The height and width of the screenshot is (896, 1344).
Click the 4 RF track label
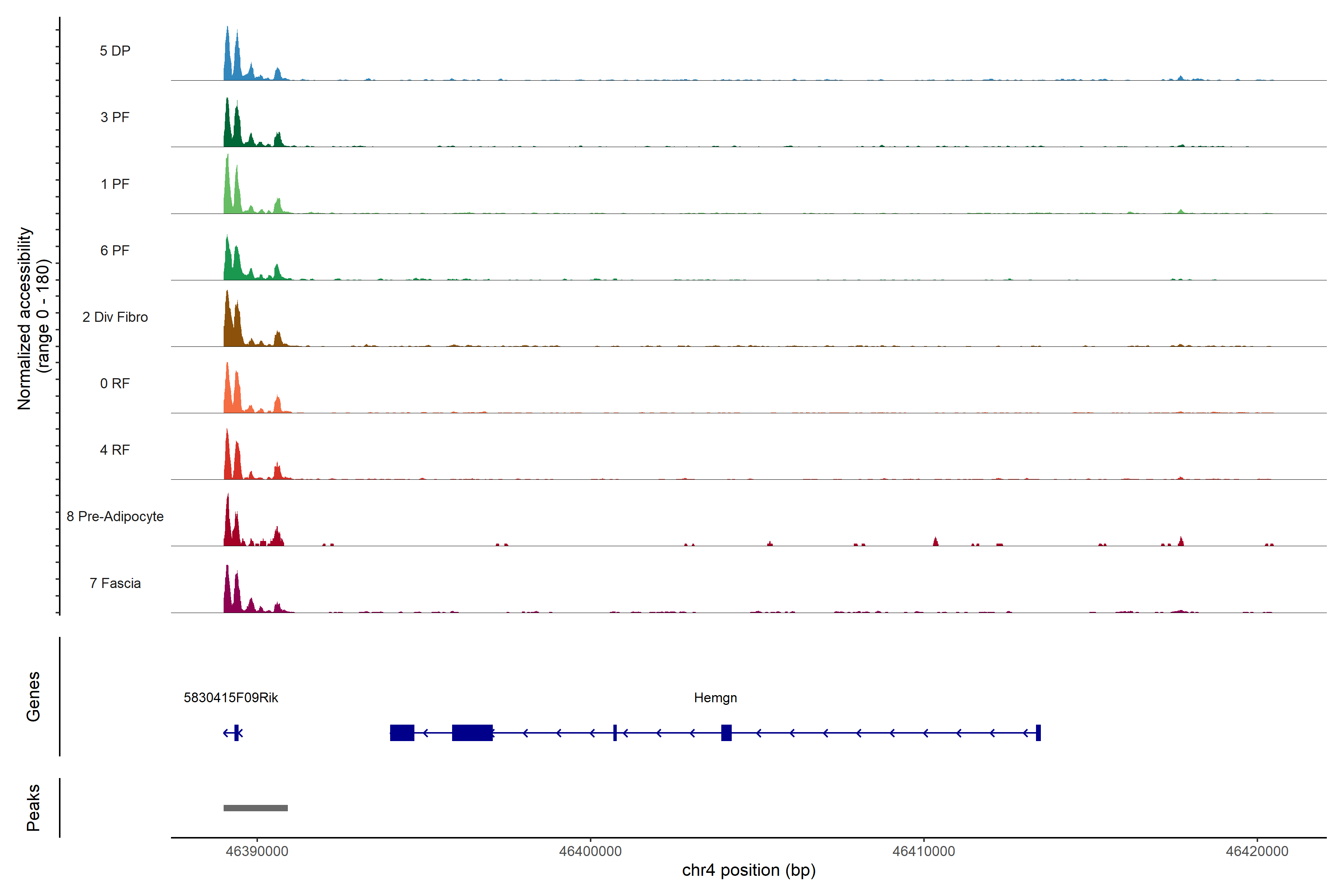(x=115, y=450)
